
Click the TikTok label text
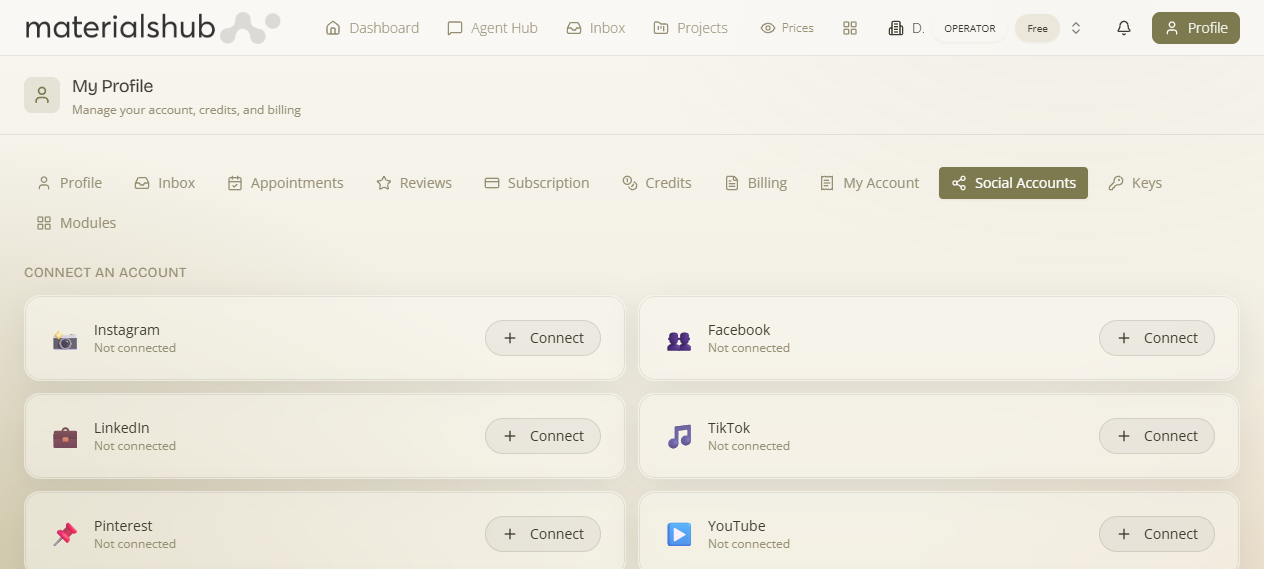coord(729,428)
